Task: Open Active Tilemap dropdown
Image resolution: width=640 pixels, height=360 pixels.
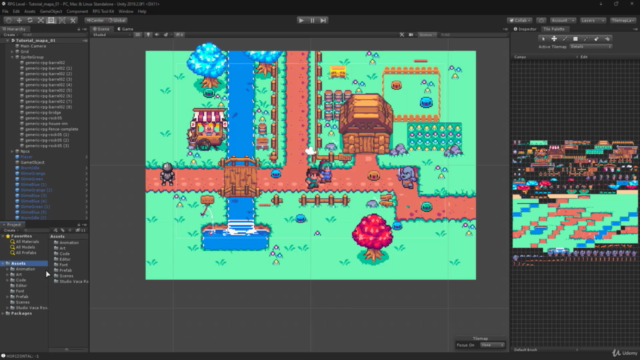Action: click(x=591, y=47)
